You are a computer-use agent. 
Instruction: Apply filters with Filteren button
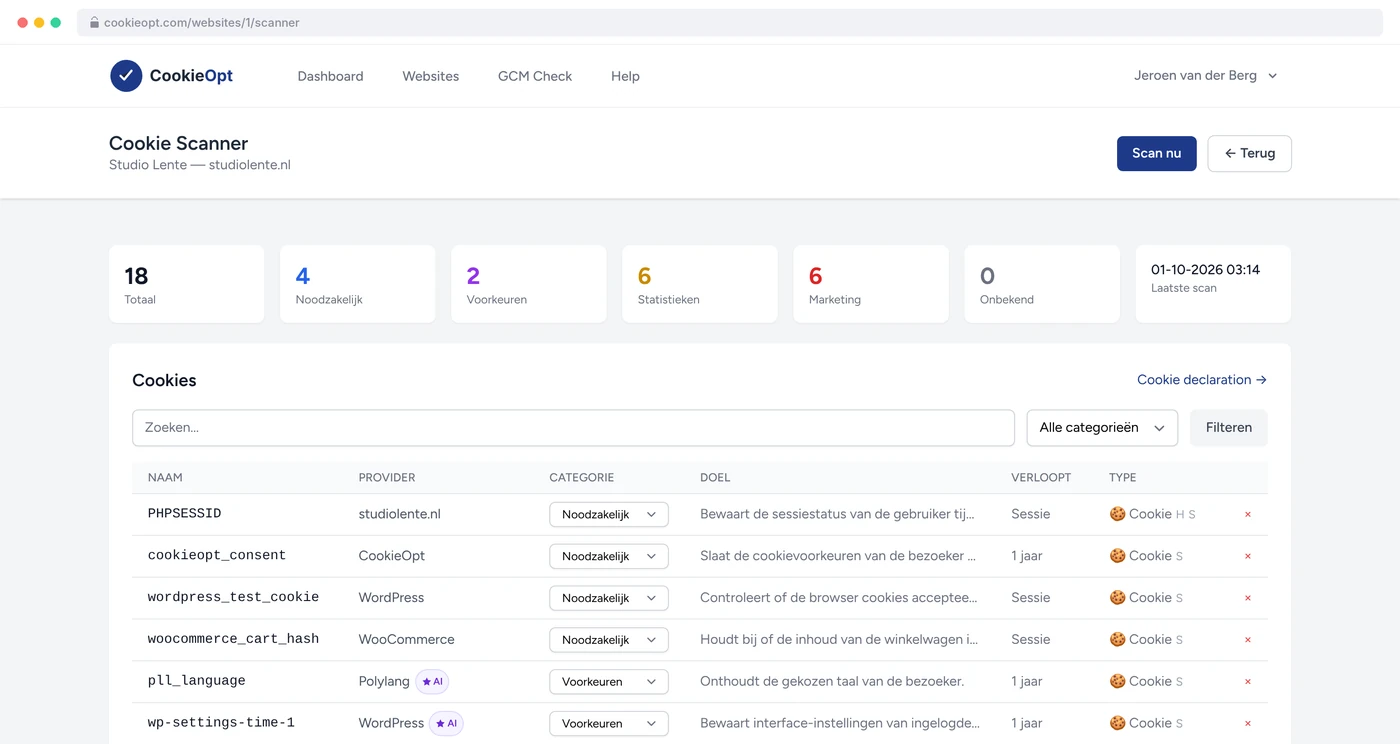[x=1228, y=428]
